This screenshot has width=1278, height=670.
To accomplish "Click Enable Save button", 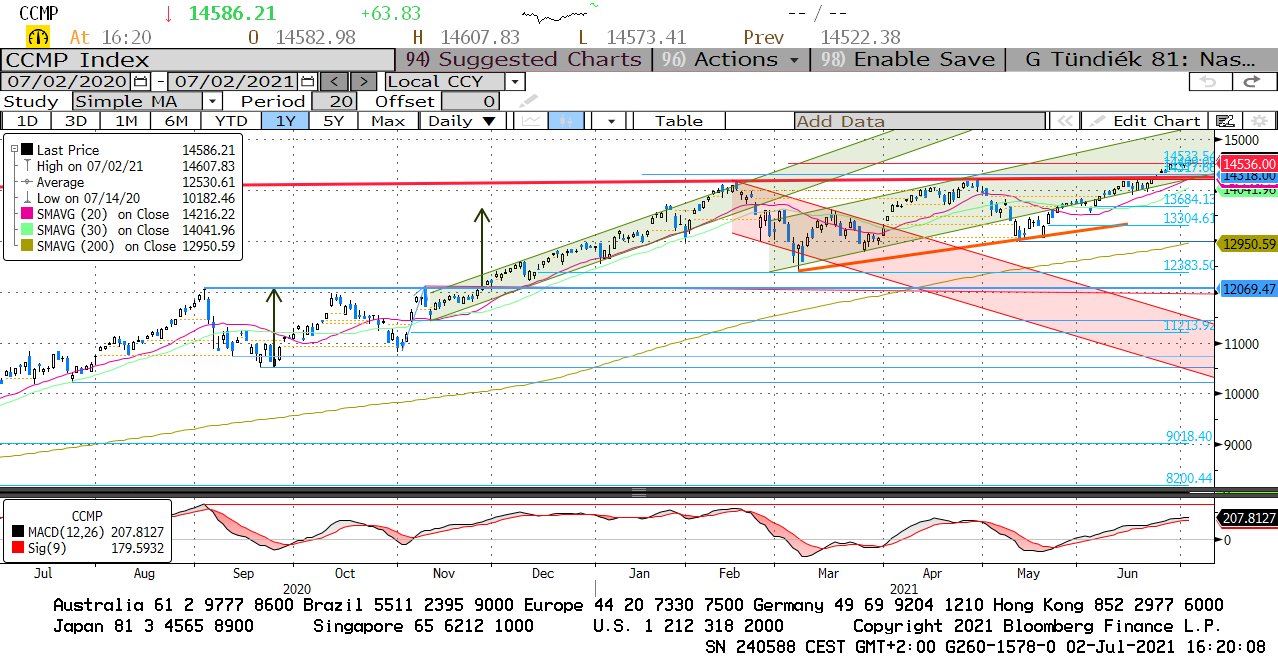I will [908, 59].
